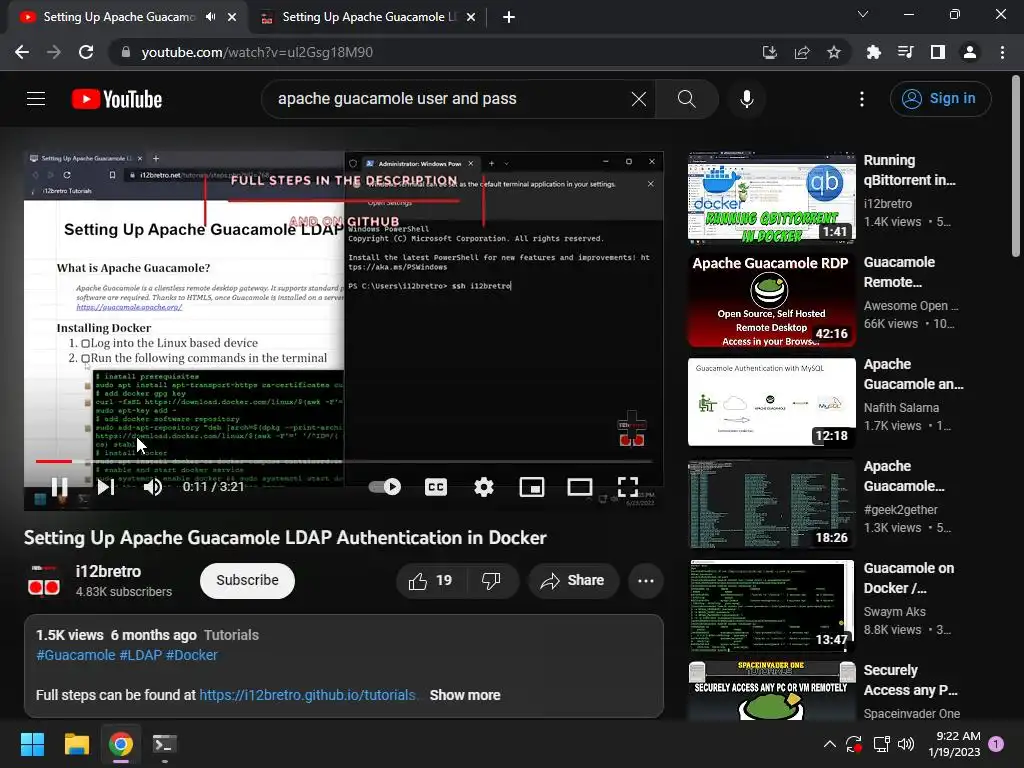Screen dimensions: 1024x768
Task: Open the i12bretro channel name link
Action: 108,571
